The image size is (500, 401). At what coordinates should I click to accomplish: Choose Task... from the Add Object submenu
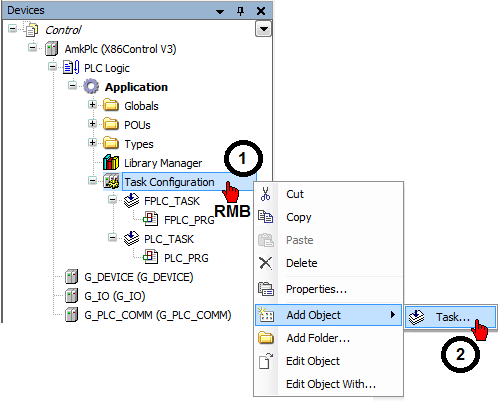[x=451, y=317]
